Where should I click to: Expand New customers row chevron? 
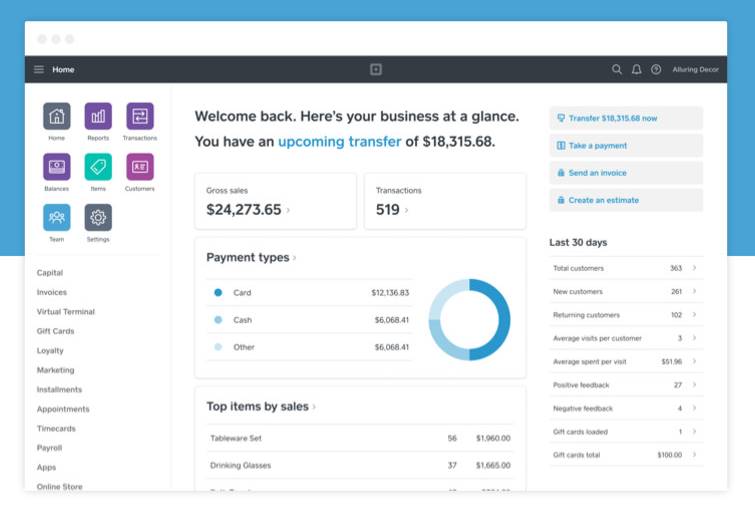694,291
